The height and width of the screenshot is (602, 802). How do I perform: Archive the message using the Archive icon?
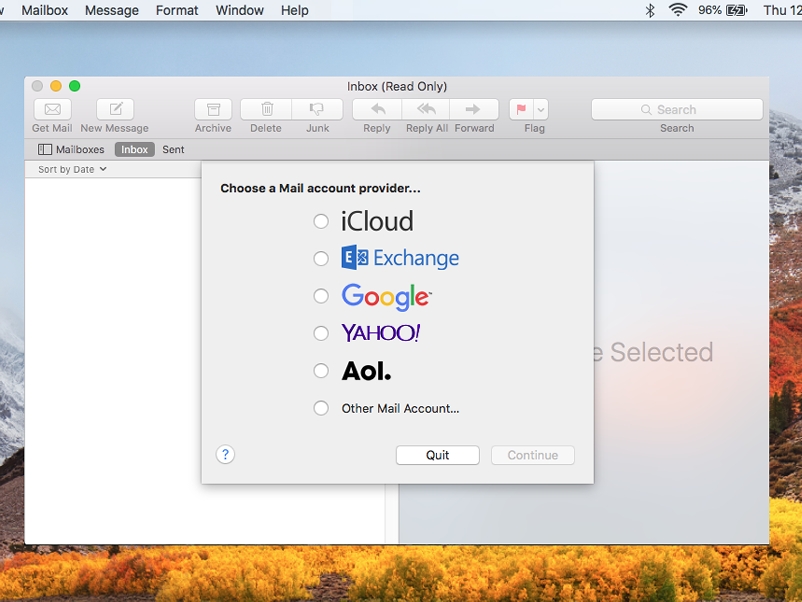213,109
